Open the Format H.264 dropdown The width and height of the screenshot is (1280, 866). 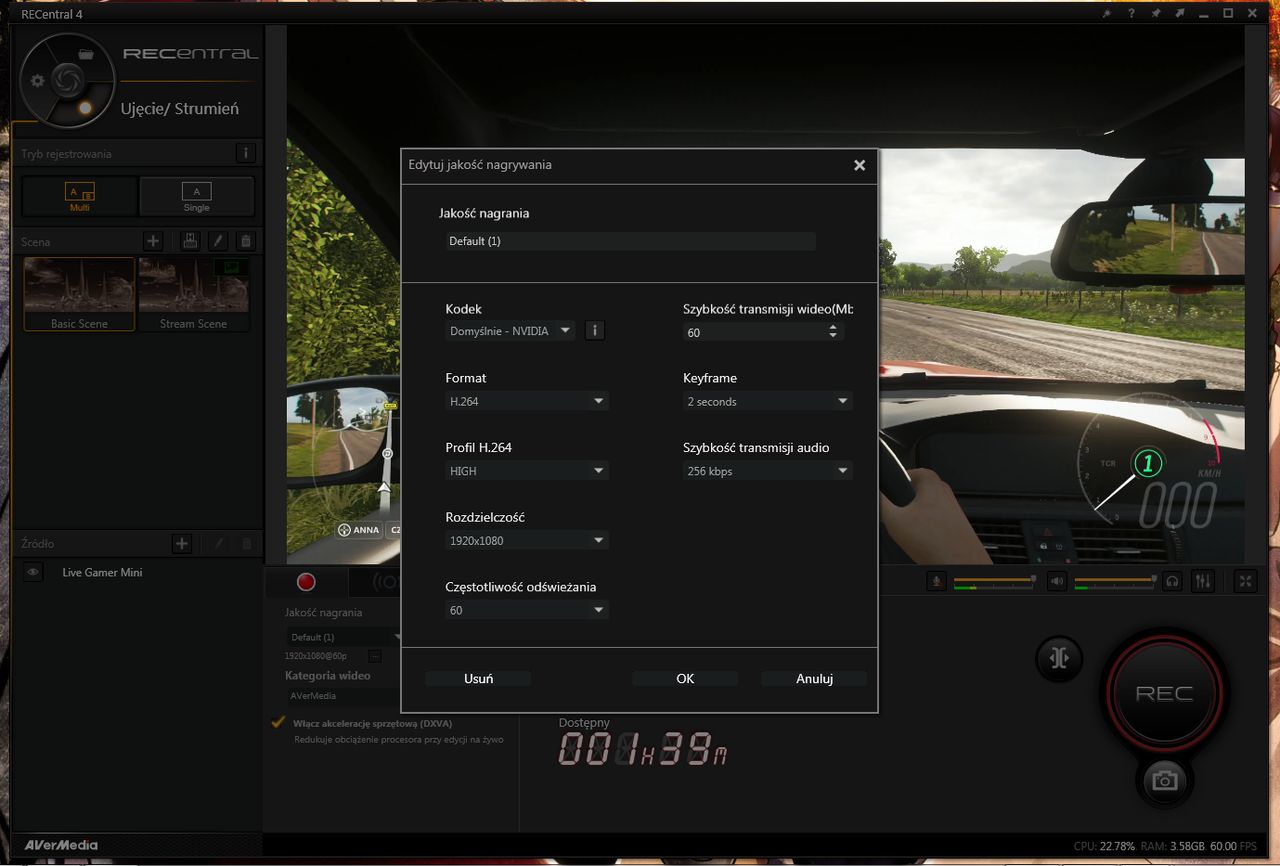(527, 401)
